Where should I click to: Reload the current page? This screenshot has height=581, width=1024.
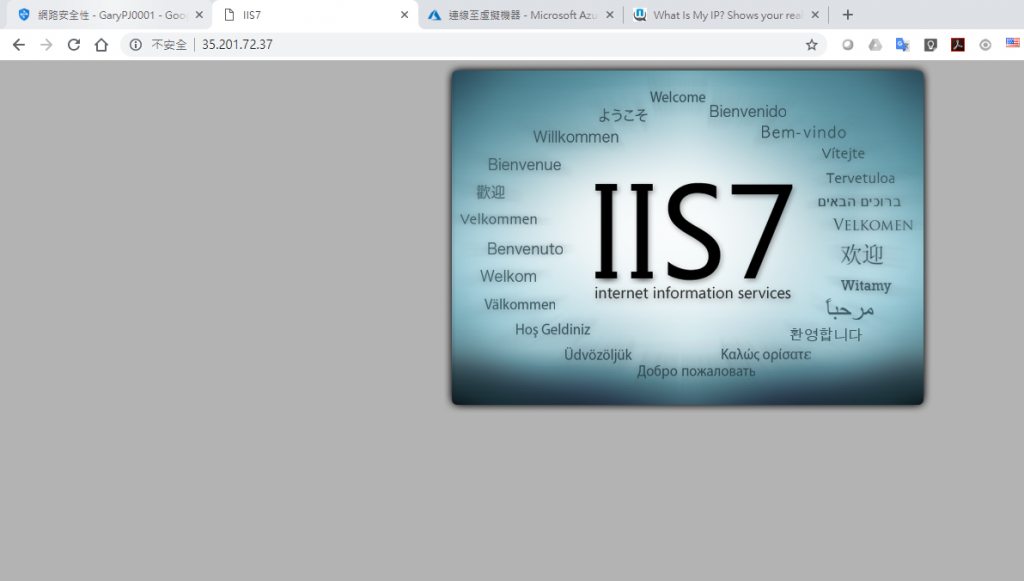tap(74, 44)
